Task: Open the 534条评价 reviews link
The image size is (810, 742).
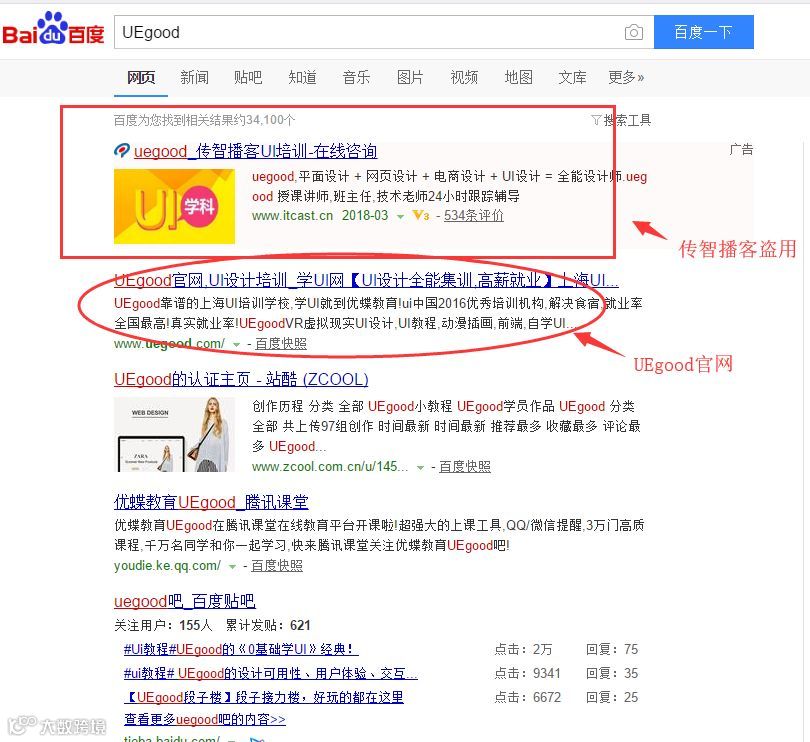Action: pos(473,215)
